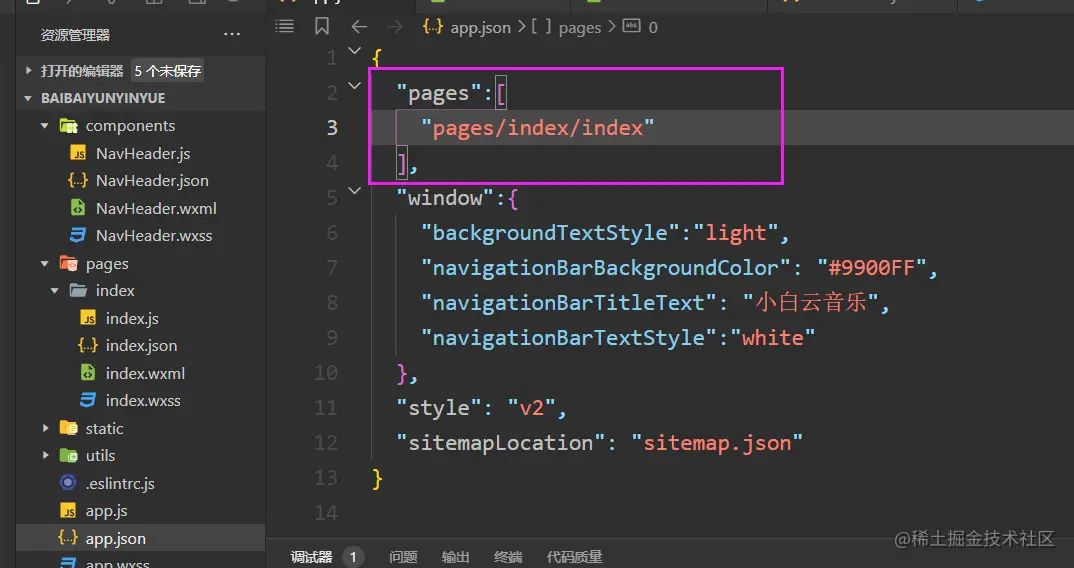Go forward with the right arrow icon

click(x=395, y=27)
